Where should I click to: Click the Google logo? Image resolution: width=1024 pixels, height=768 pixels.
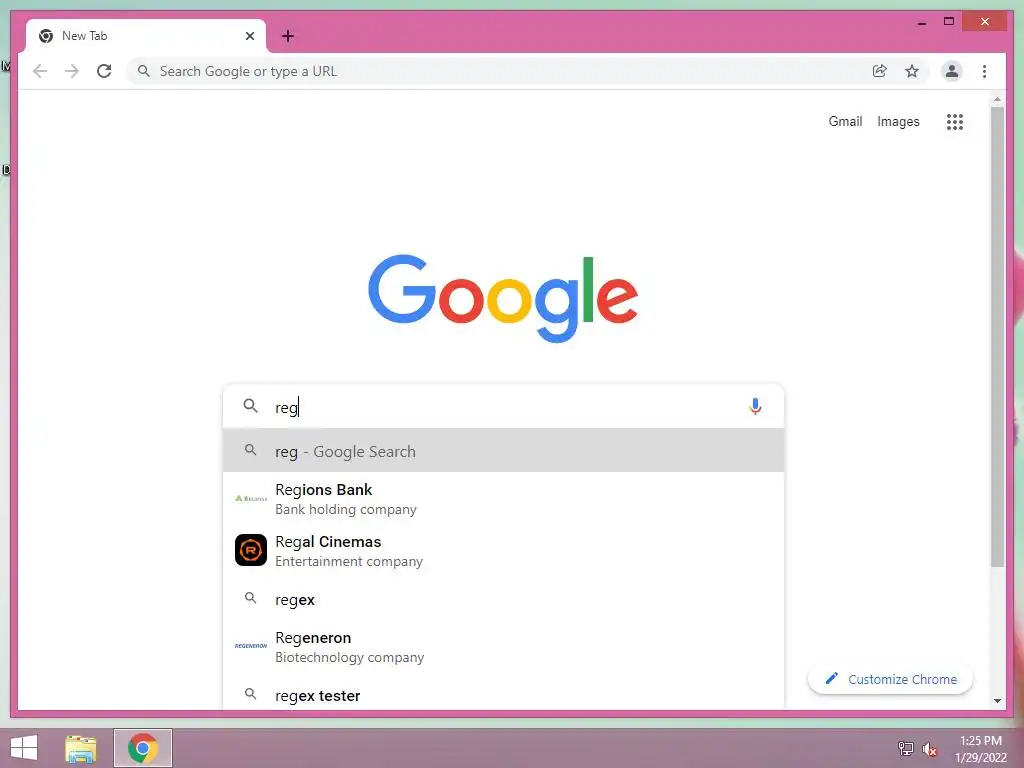(x=503, y=298)
